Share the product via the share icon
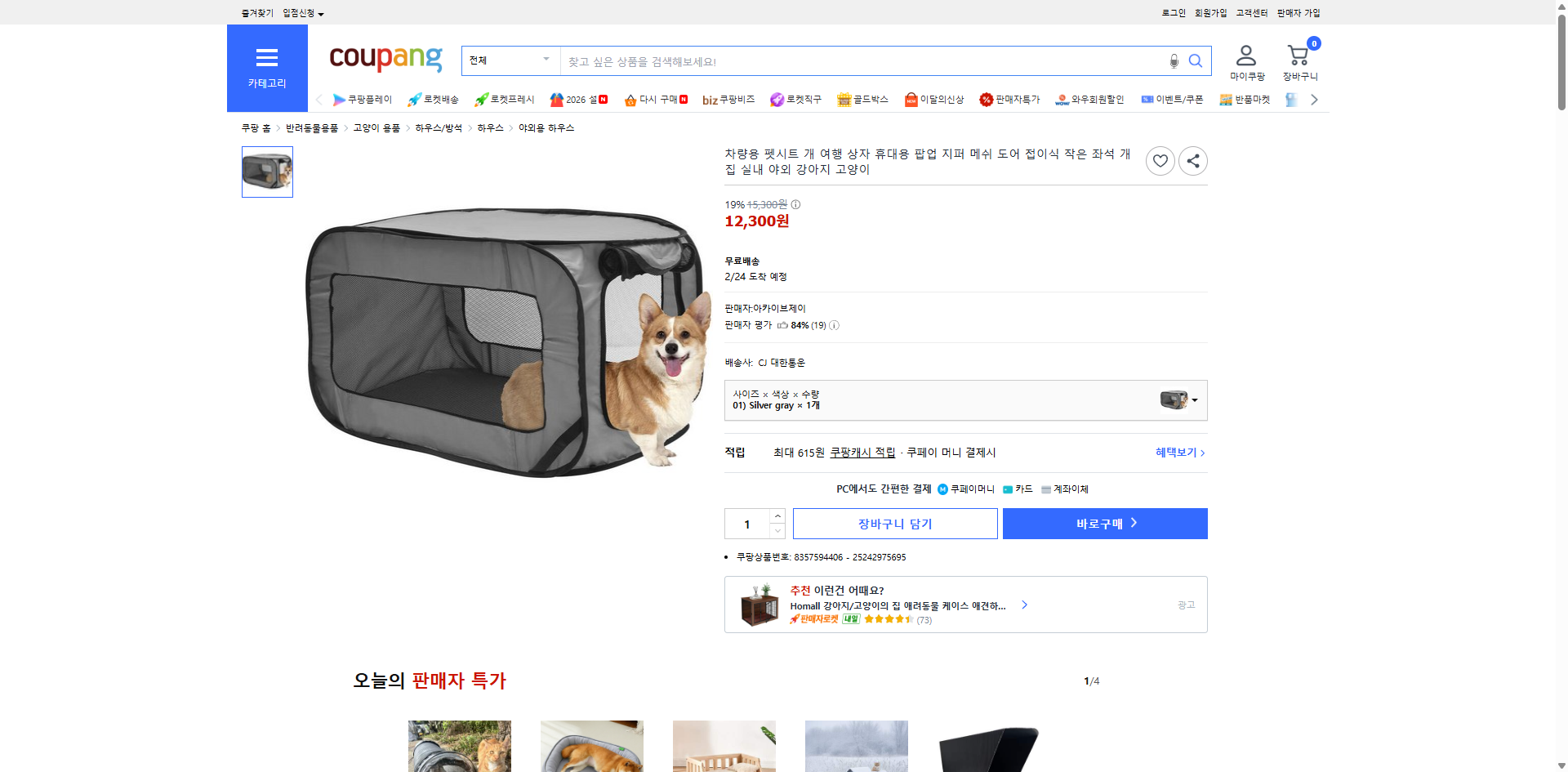1568x772 pixels. (x=1192, y=161)
